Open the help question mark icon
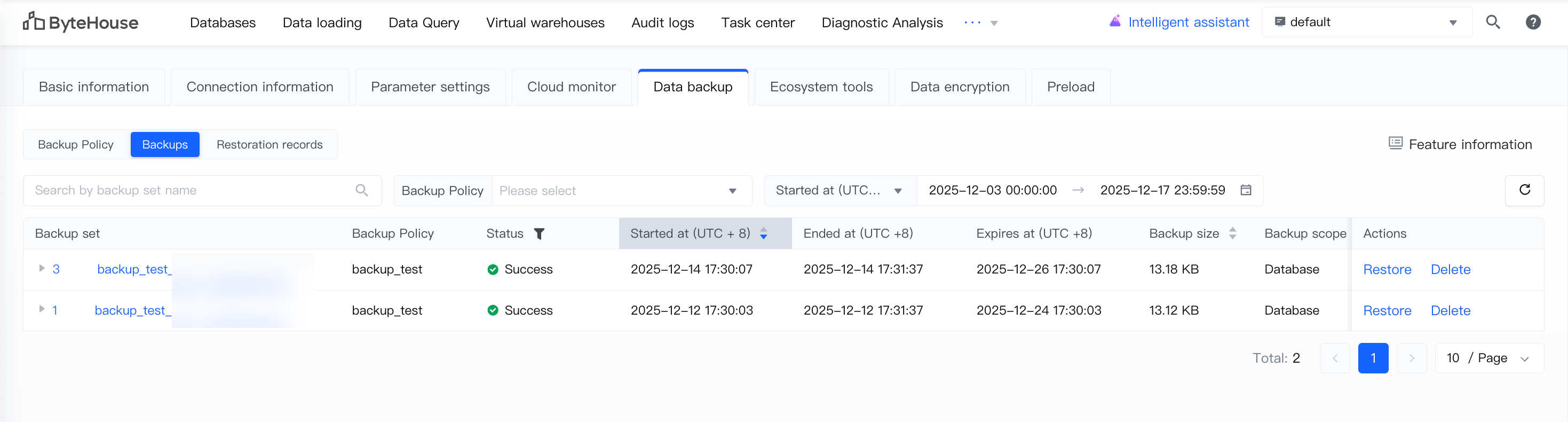 point(1533,22)
